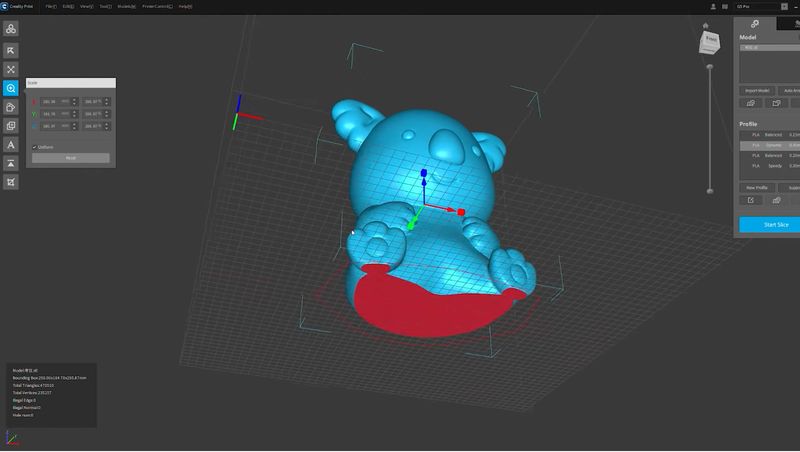The image size is (800, 452).
Task: Select the overlapping squares clone tool
Action: (x=11, y=126)
